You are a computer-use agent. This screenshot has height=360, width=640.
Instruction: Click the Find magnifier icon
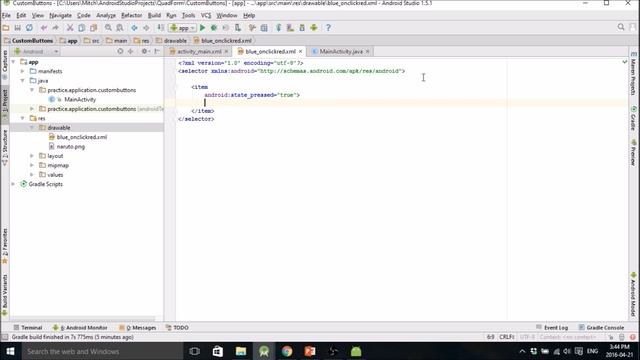108,28
